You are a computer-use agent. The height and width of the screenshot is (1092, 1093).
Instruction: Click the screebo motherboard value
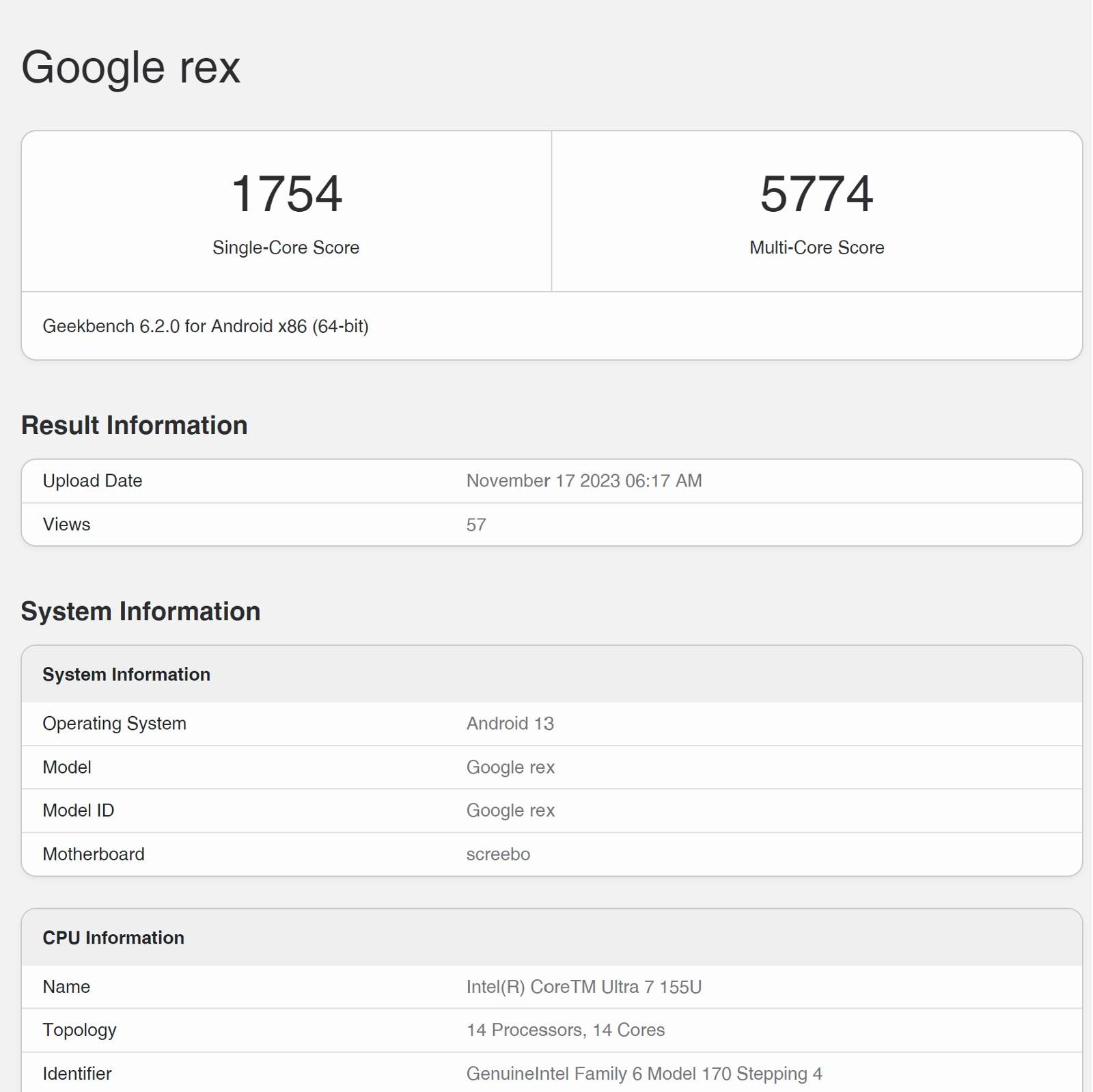498,854
